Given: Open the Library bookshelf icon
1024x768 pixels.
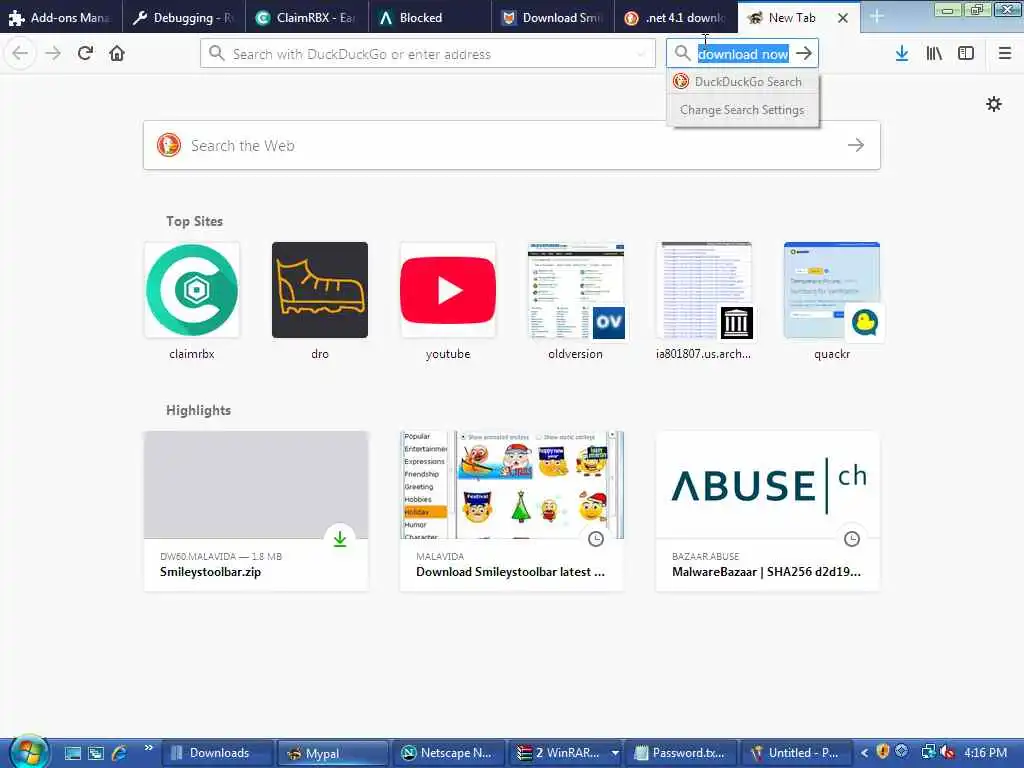Looking at the screenshot, I should pos(934,54).
